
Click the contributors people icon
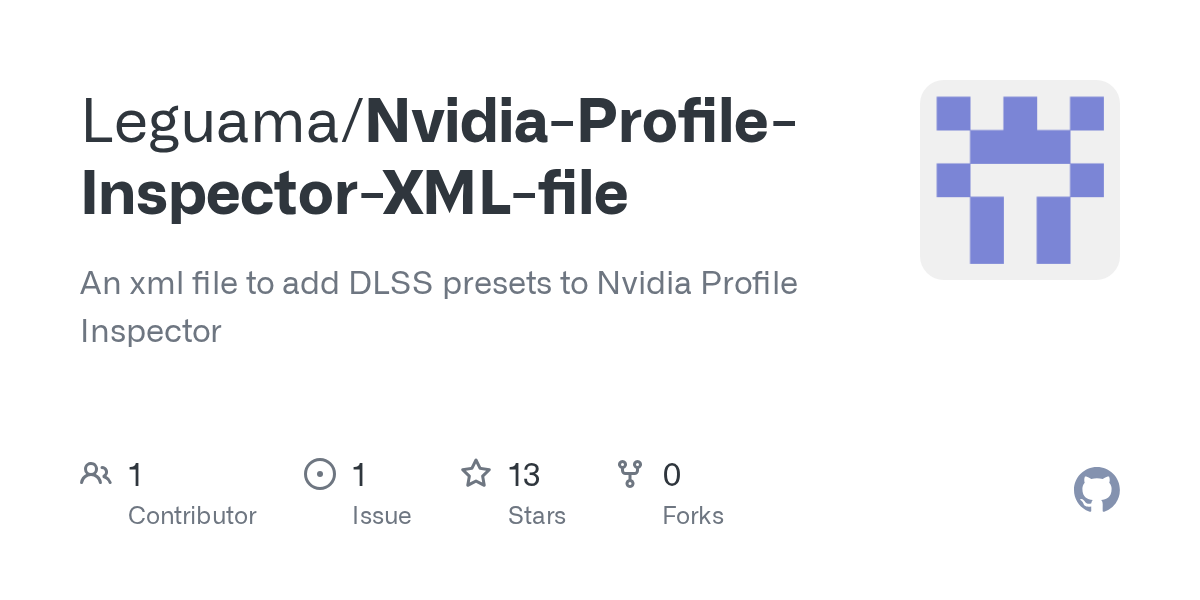96,474
